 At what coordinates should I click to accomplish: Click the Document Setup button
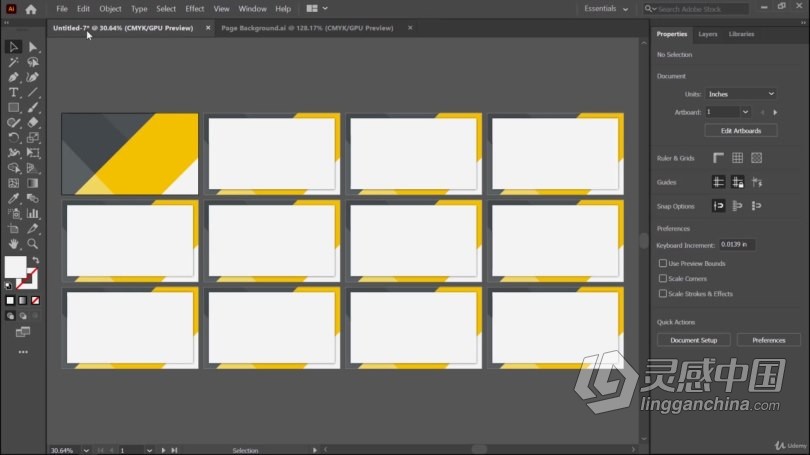(694, 340)
